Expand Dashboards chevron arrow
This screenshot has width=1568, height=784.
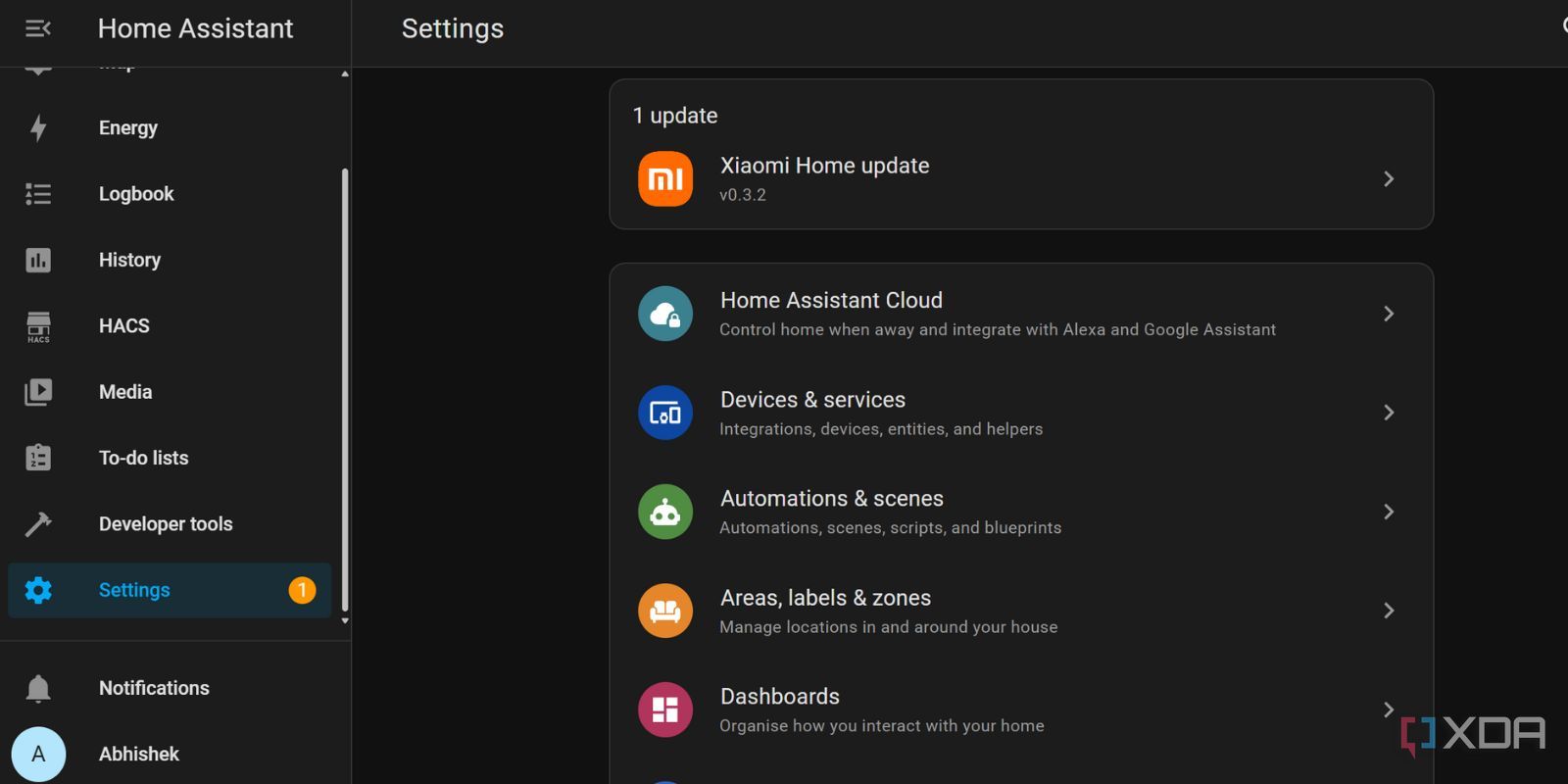pyautogui.click(x=1389, y=710)
